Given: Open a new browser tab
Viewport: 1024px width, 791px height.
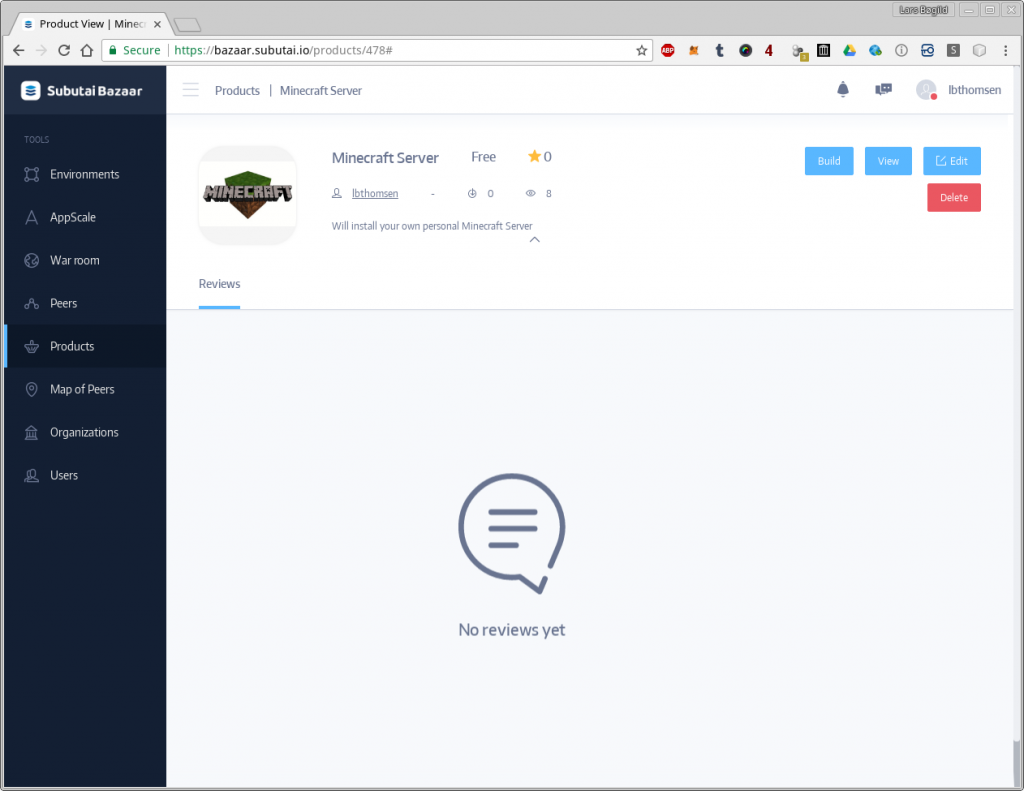Looking at the screenshot, I should 187,25.
